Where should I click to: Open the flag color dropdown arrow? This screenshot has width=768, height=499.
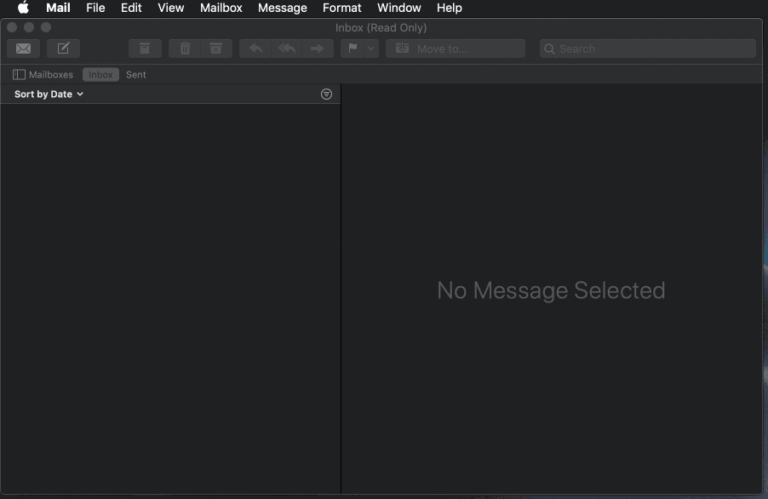point(371,48)
